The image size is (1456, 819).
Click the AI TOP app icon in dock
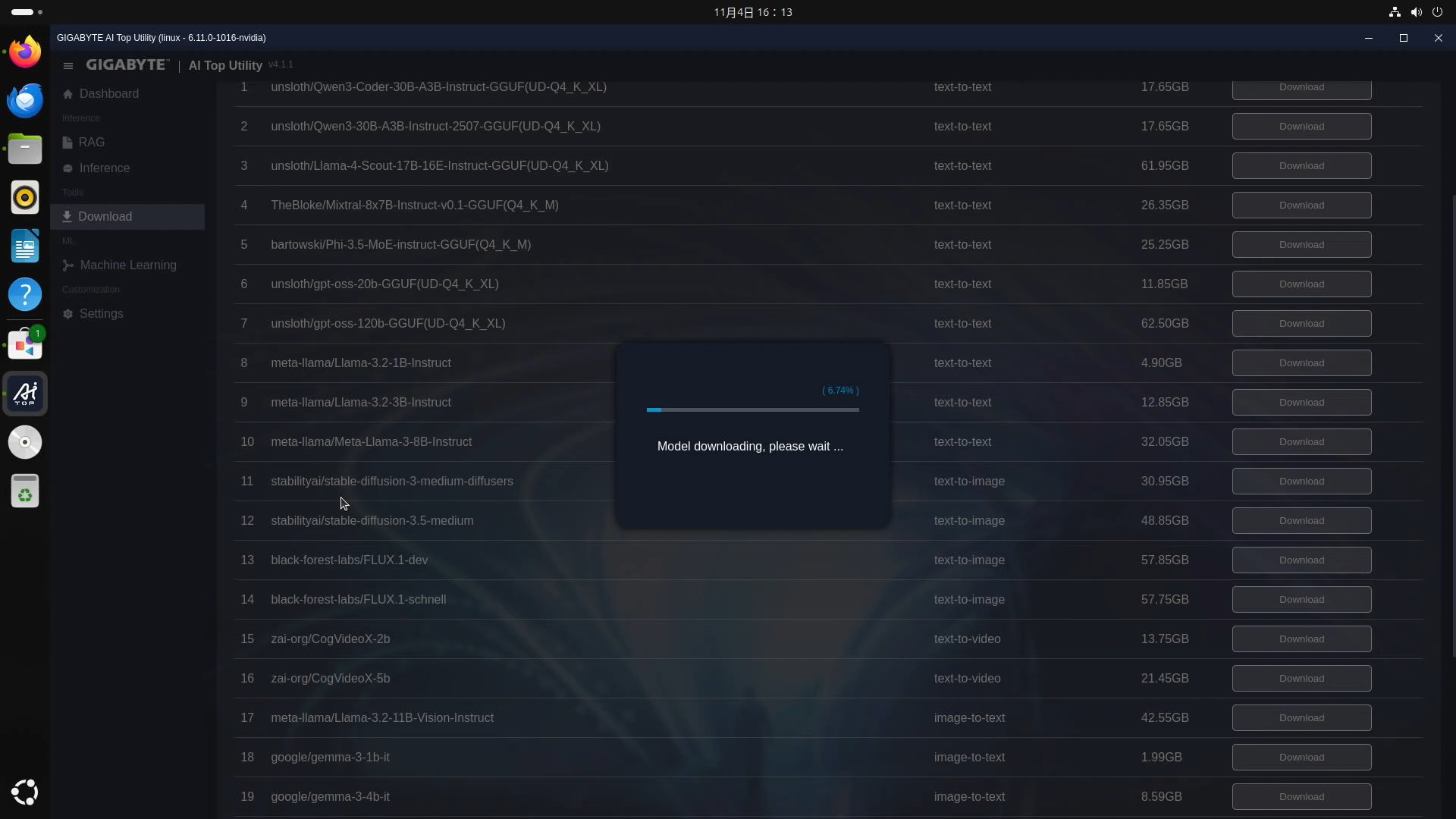[x=25, y=394]
